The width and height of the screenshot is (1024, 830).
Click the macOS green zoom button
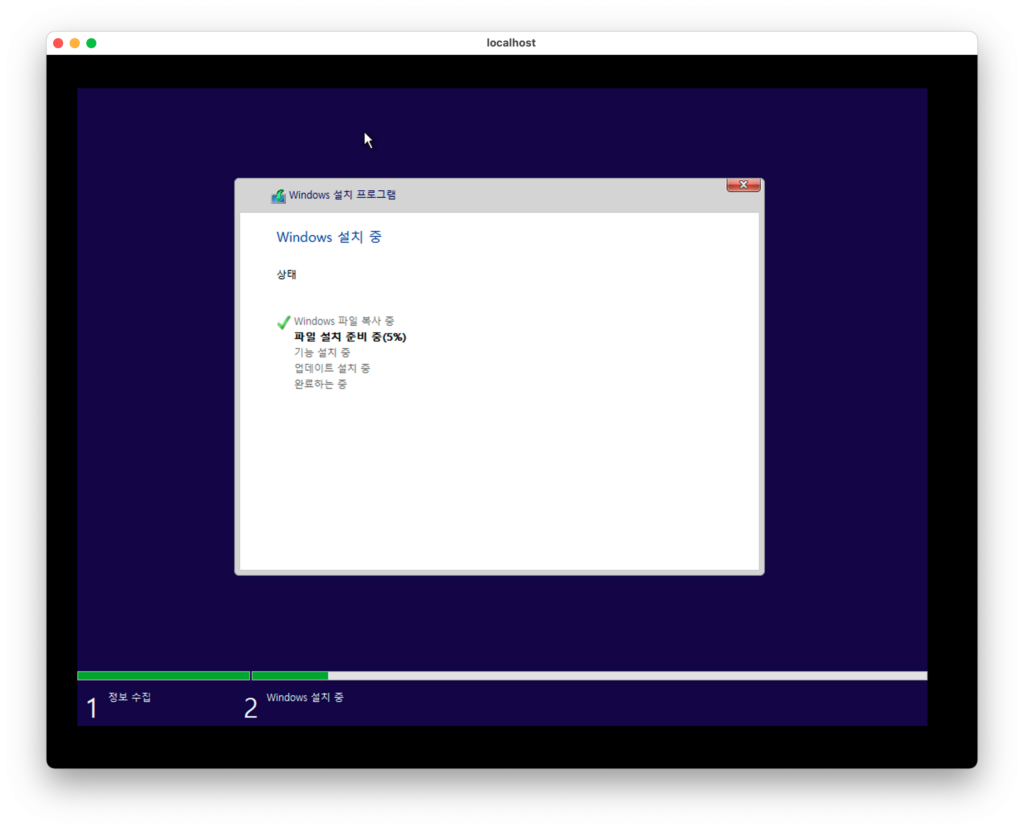pos(91,43)
